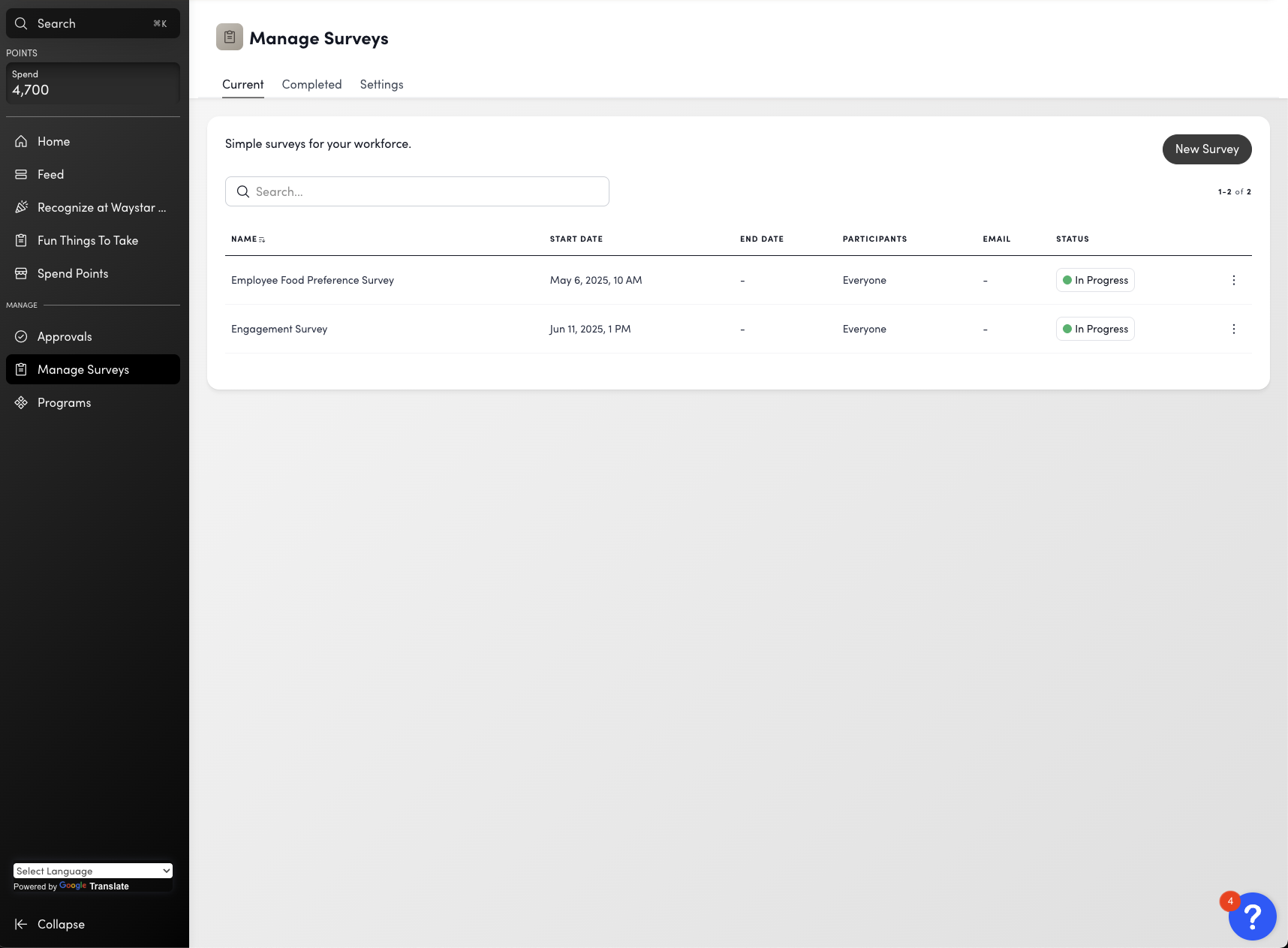Screen dimensions: 1288x948
Task: Click the blue help question mark bubble
Action: point(1252,916)
